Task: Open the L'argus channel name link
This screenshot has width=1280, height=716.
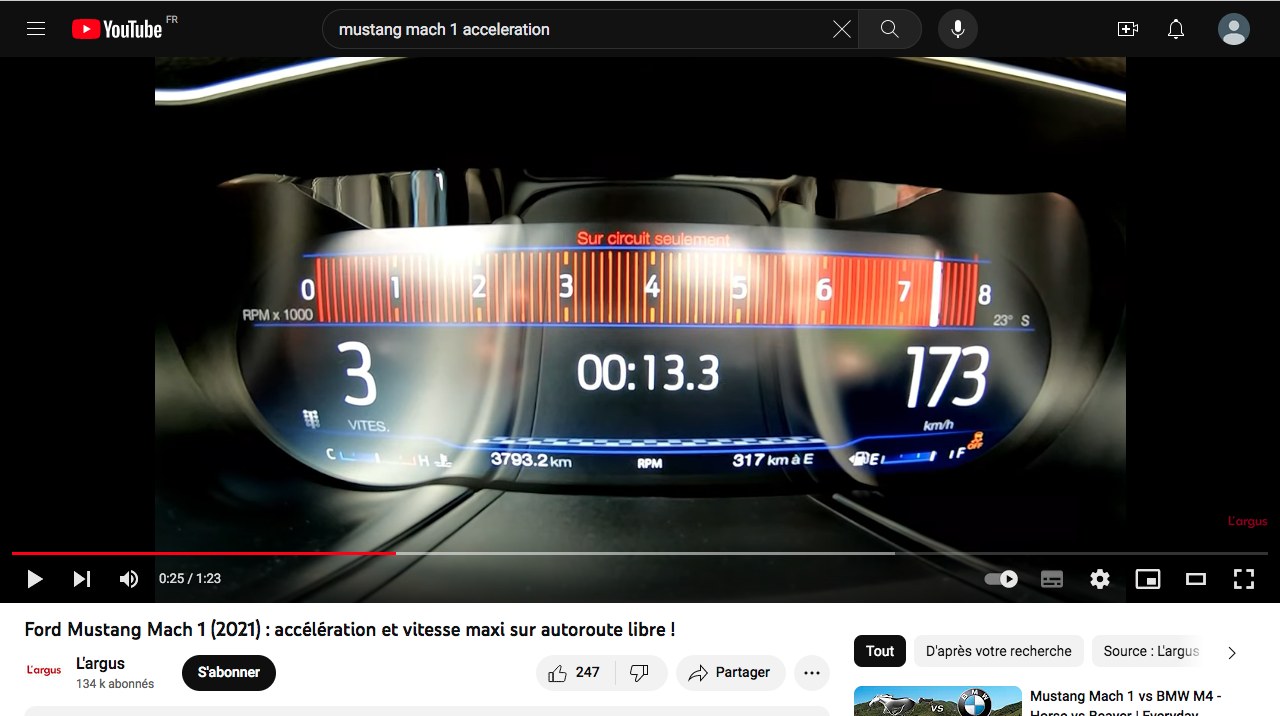Action: point(100,663)
